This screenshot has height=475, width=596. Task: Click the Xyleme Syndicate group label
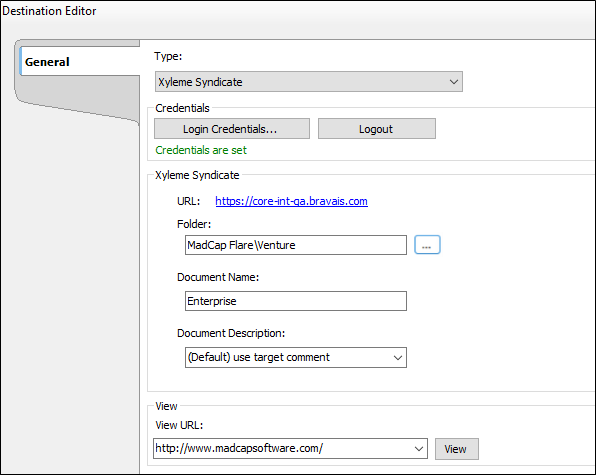[x=197, y=175]
